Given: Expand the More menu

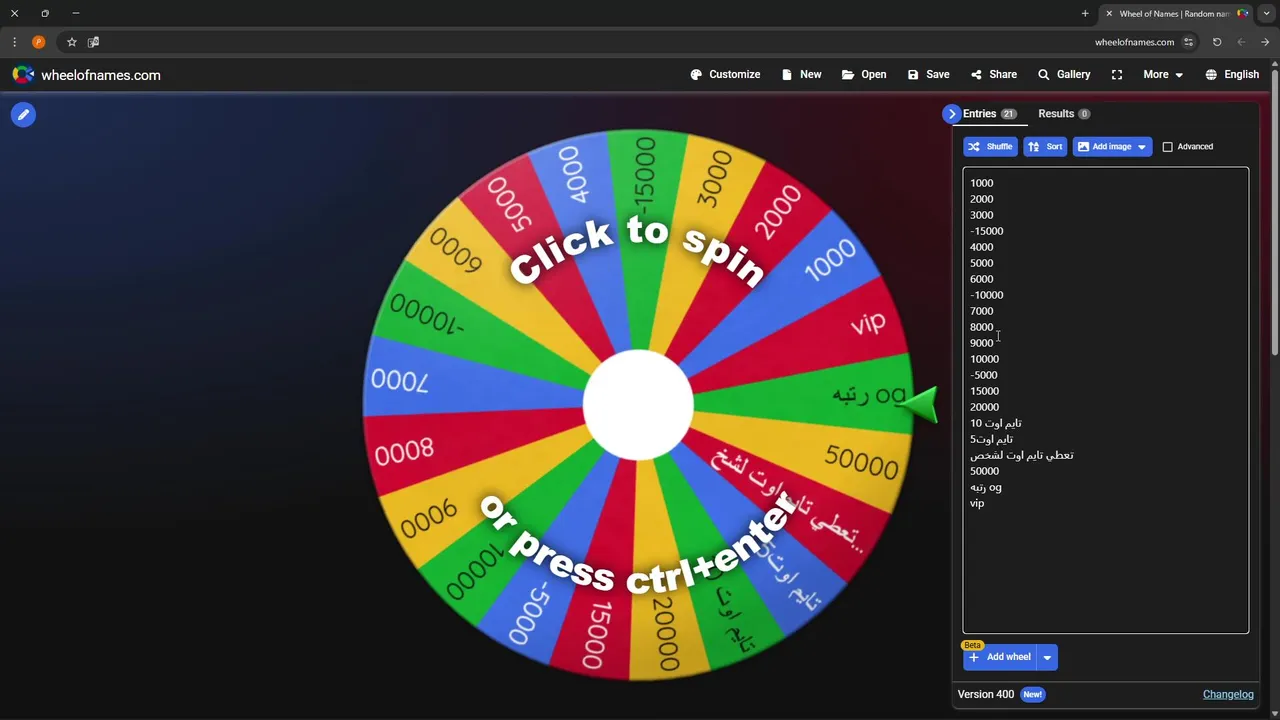Looking at the screenshot, I should (x=1163, y=75).
